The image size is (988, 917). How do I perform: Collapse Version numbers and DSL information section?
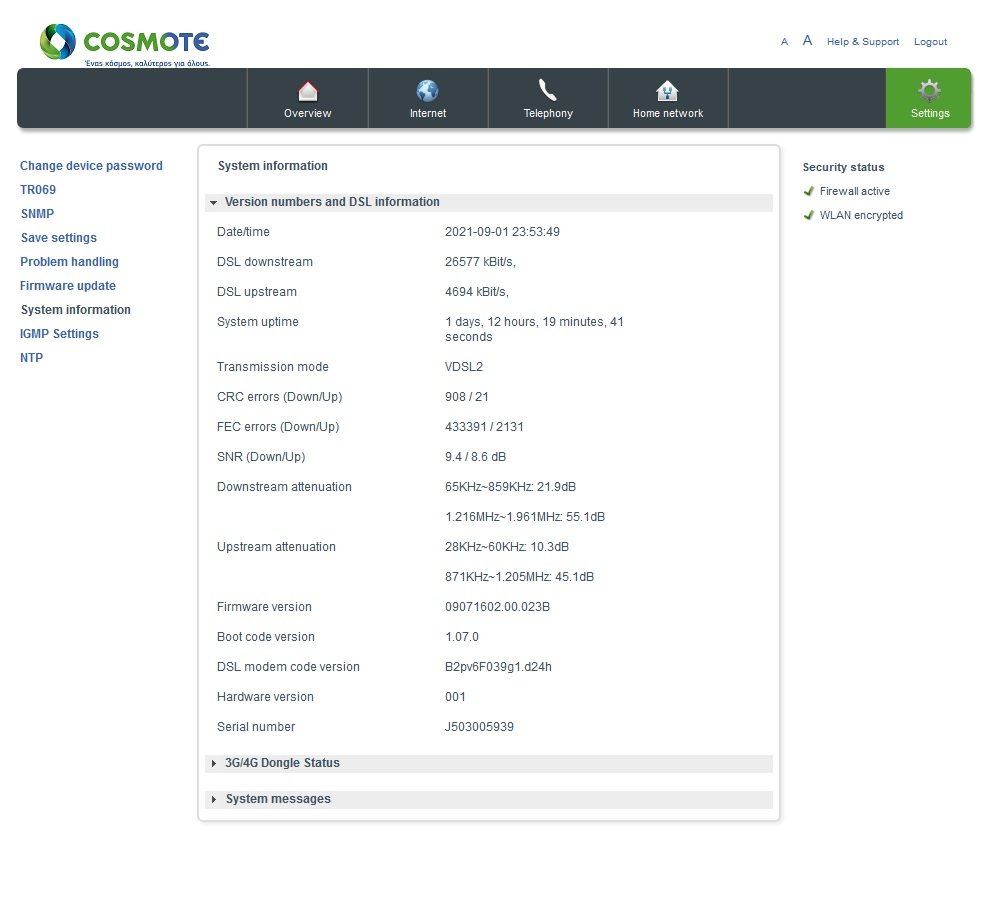coord(488,202)
